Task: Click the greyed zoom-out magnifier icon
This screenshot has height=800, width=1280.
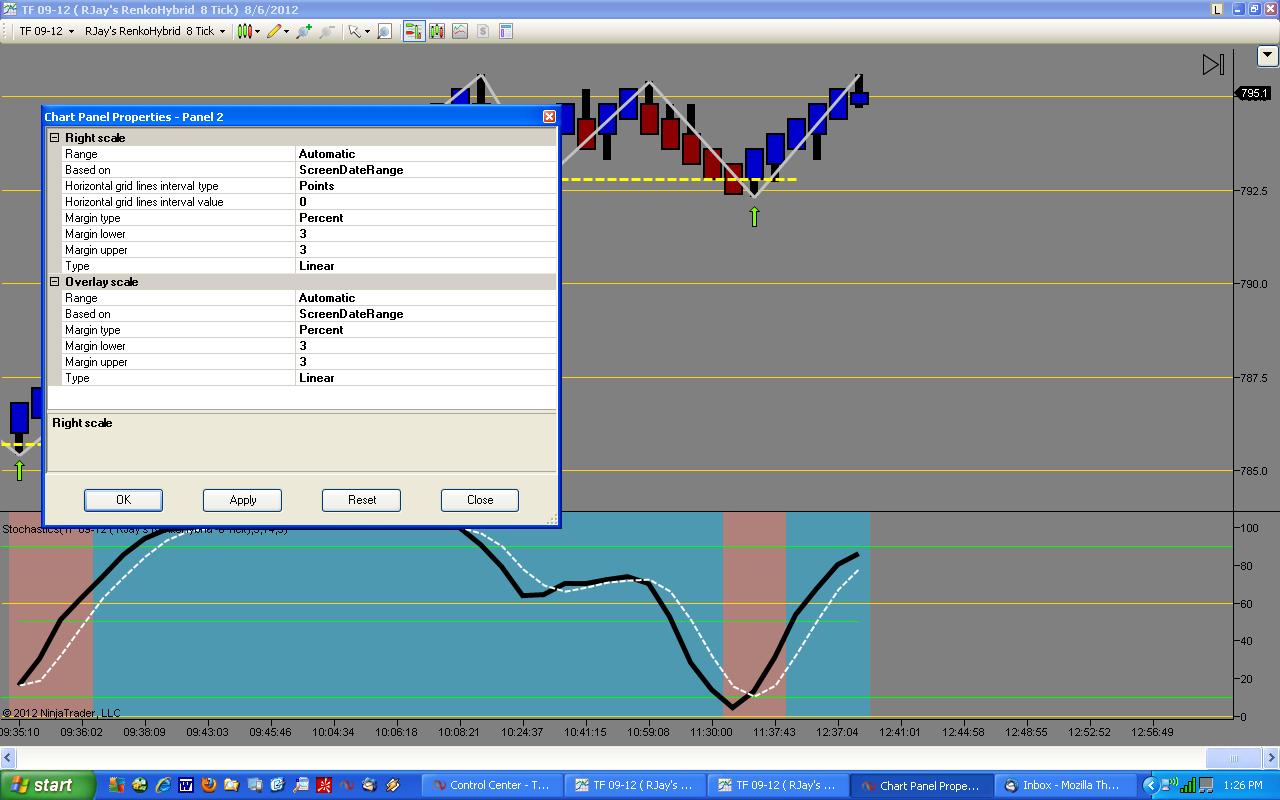Action: pos(327,31)
